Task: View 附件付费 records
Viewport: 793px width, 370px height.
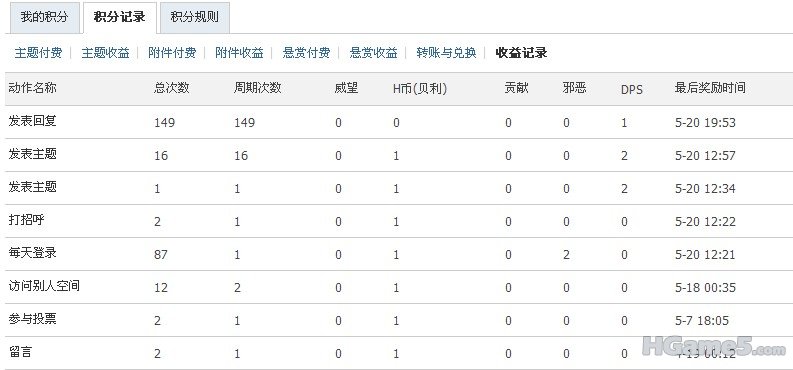Action: (172, 53)
